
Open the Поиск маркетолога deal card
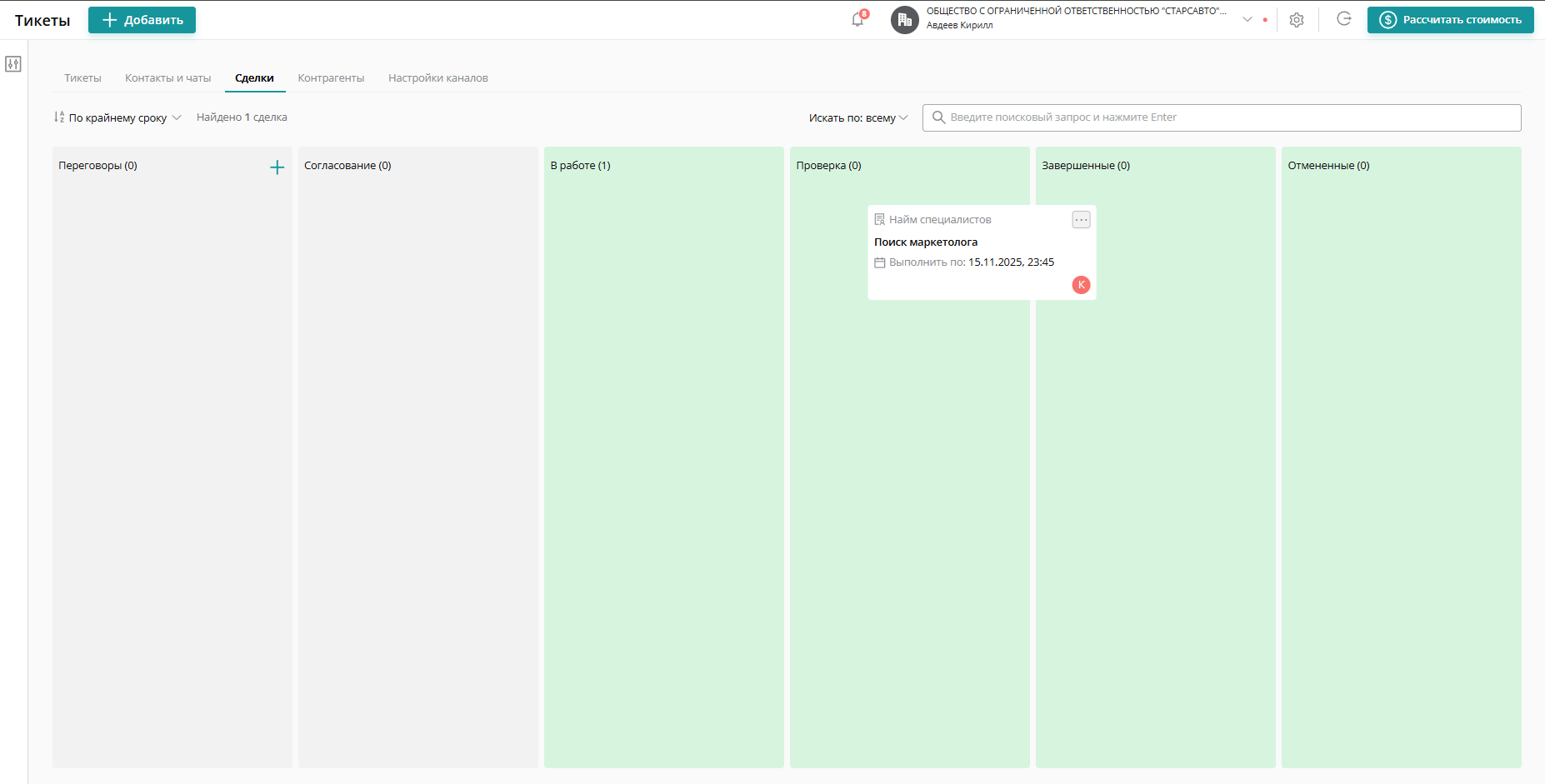coord(982,252)
